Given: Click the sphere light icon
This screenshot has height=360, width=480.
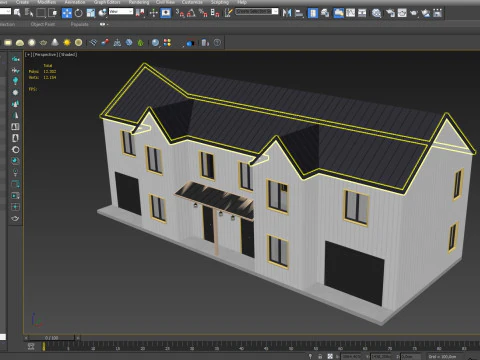Looking at the screenshot, I should point(32,42).
